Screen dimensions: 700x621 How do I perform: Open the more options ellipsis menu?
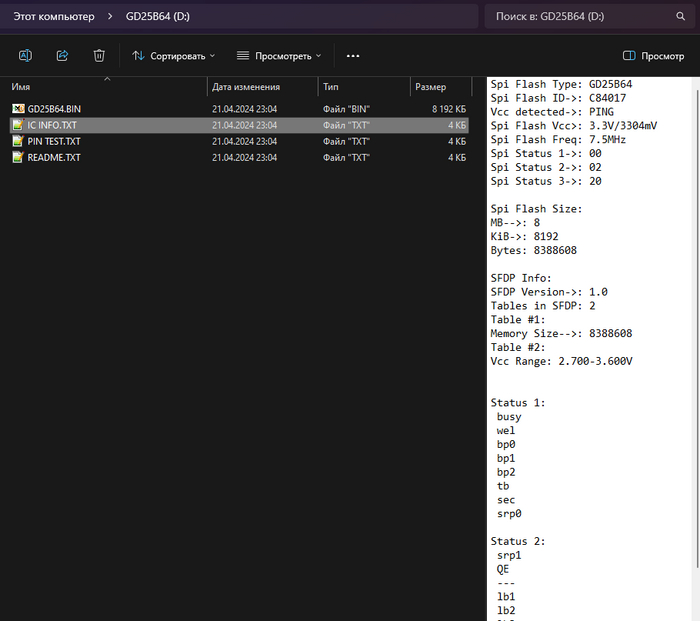pyautogui.click(x=352, y=56)
